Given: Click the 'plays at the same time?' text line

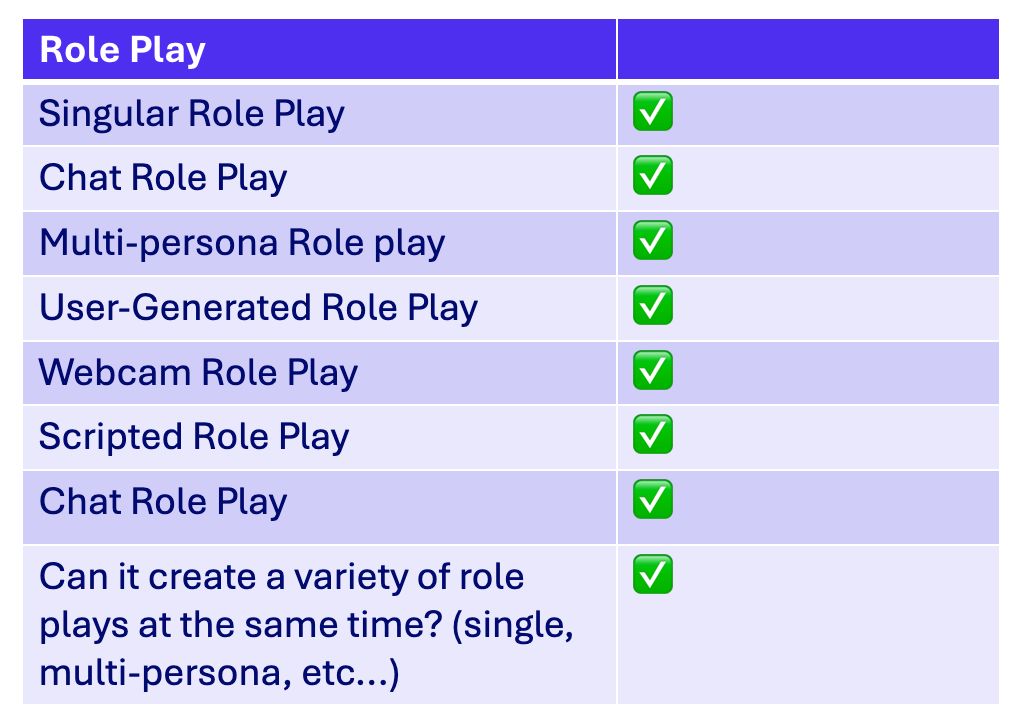Looking at the screenshot, I should click(x=310, y=625).
